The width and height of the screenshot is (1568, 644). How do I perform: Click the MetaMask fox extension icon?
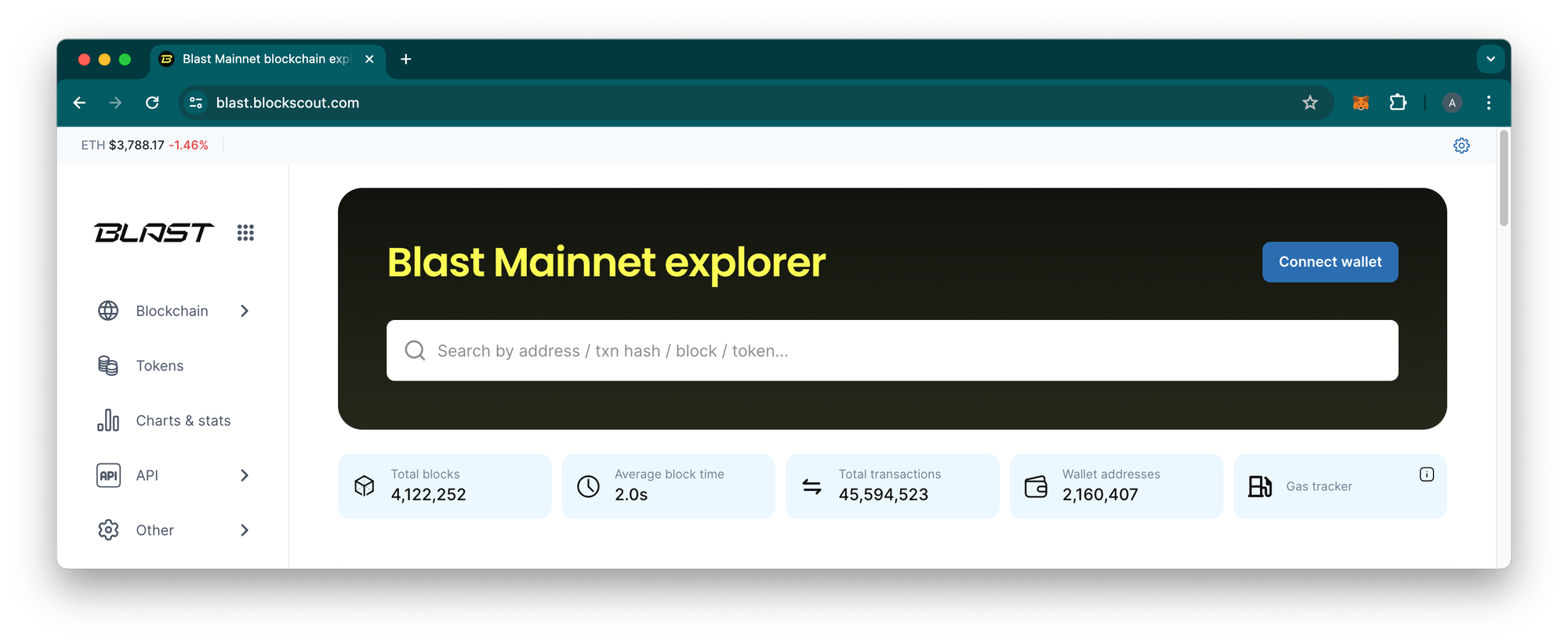(1361, 103)
